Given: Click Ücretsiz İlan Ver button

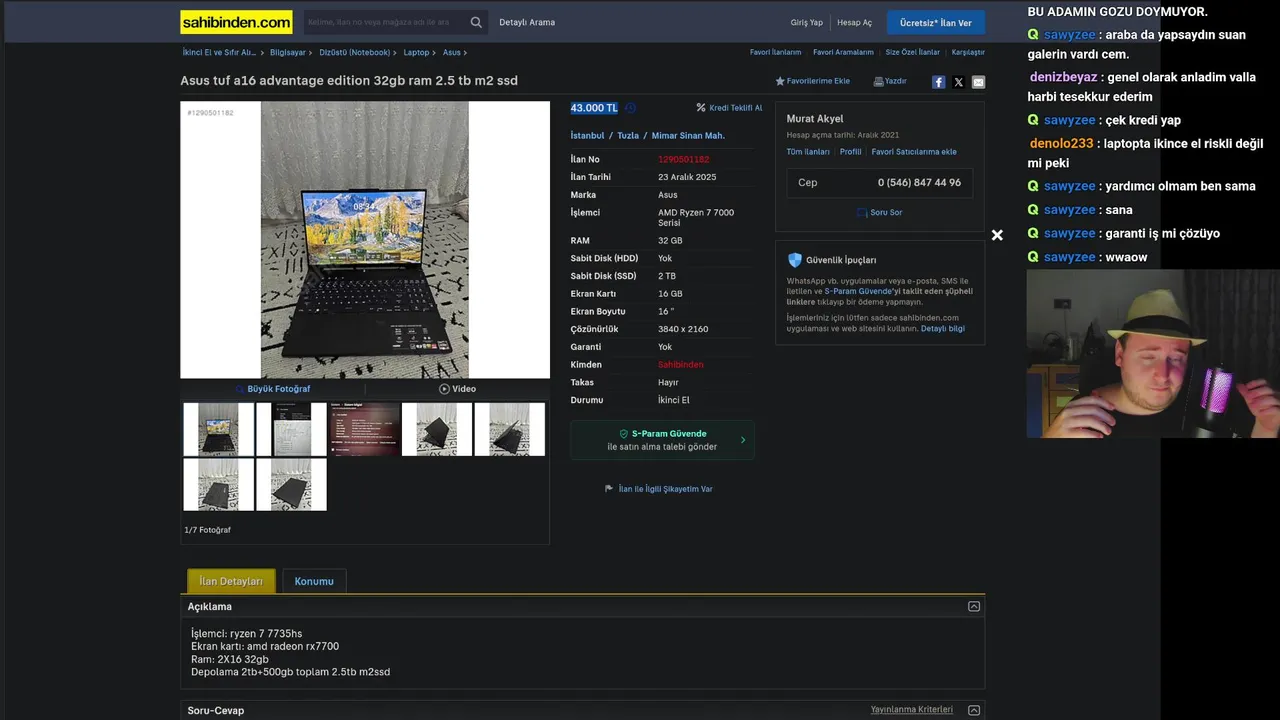Looking at the screenshot, I should [x=935, y=22].
